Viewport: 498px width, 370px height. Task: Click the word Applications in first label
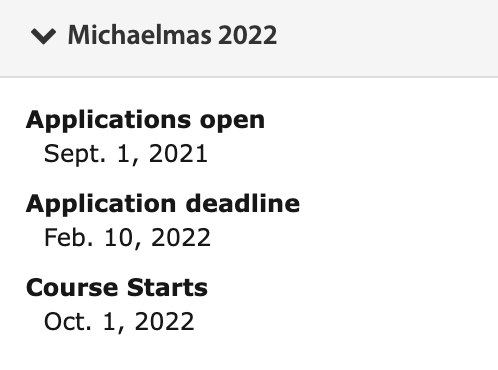click(x=109, y=120)
